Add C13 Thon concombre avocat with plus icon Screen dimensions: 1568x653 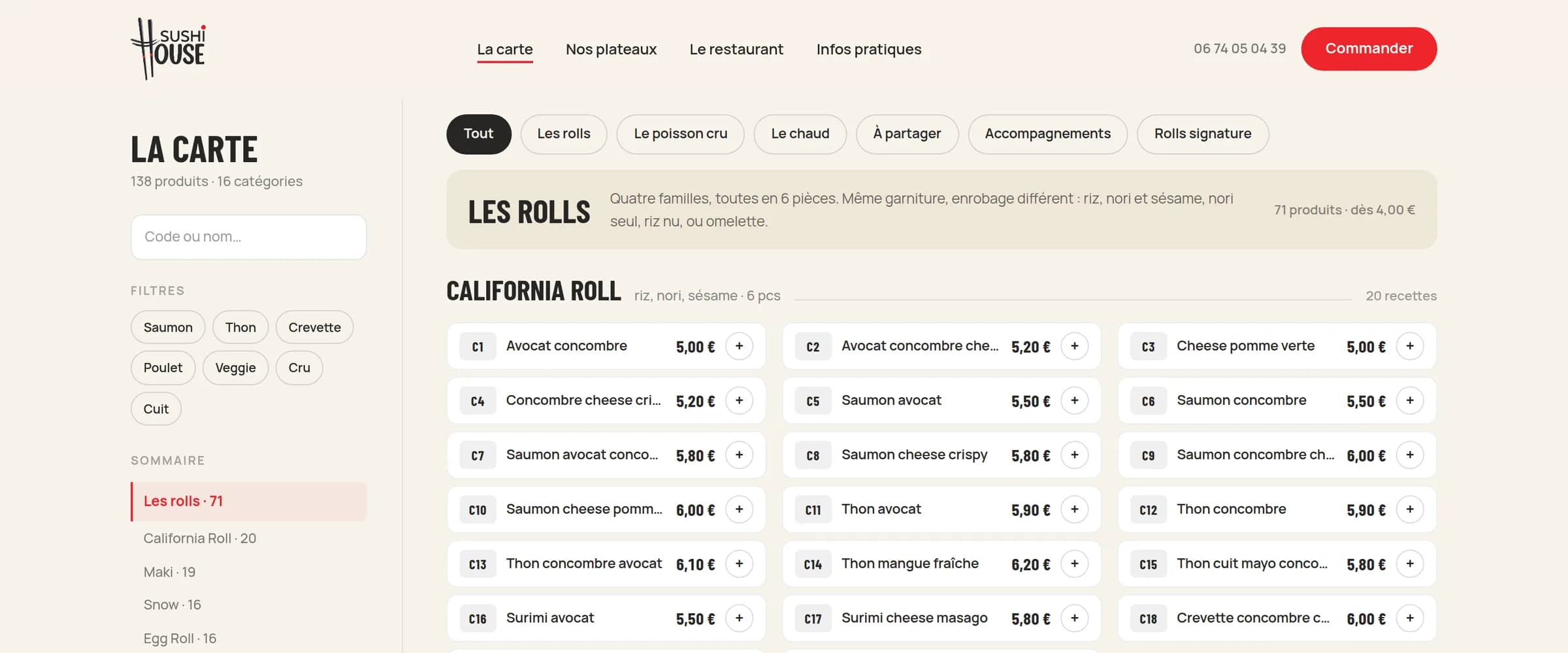click(x=739, y=564)
